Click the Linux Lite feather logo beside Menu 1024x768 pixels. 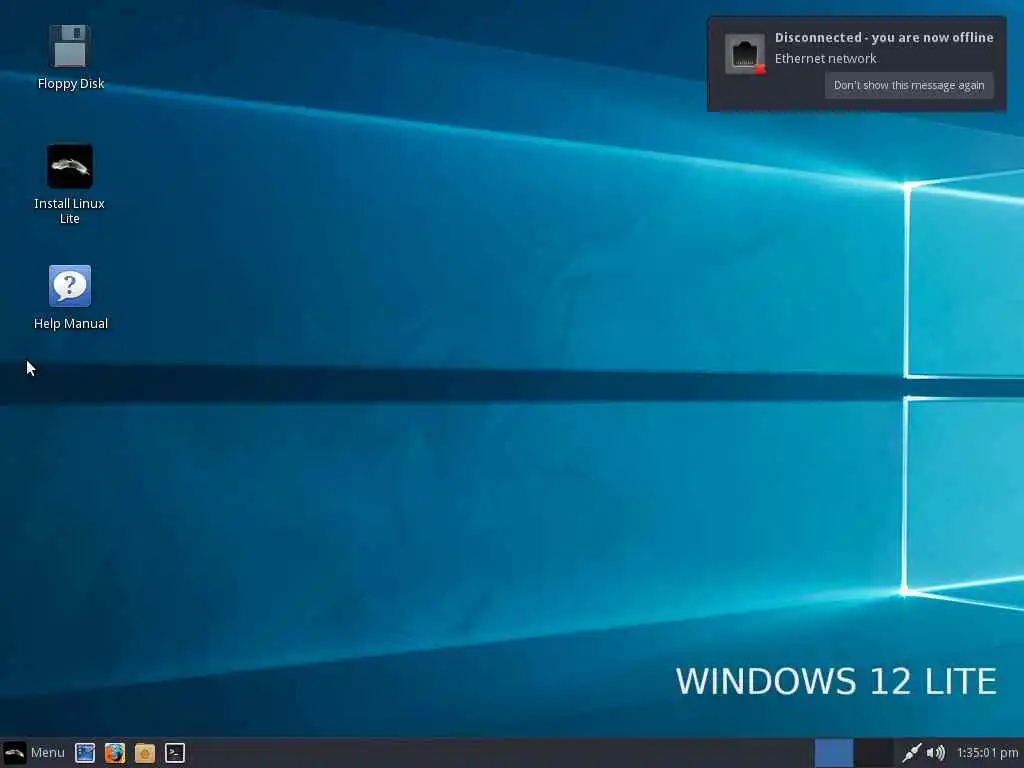[14, 753]
